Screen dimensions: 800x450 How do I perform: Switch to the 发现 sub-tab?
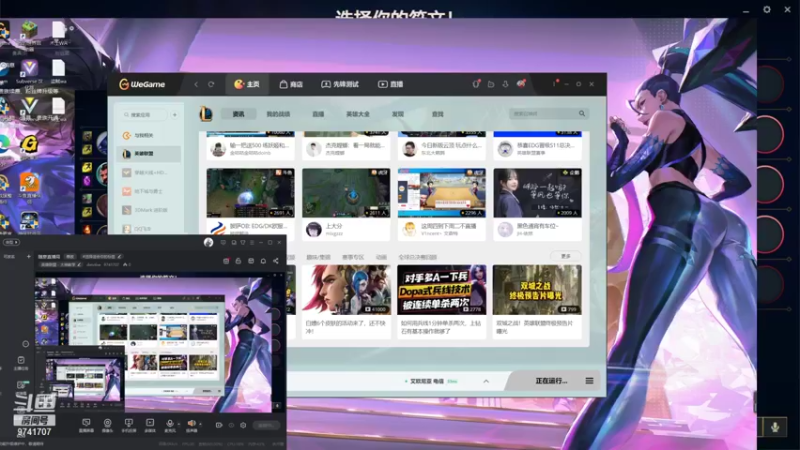click(x=397, y=114)
